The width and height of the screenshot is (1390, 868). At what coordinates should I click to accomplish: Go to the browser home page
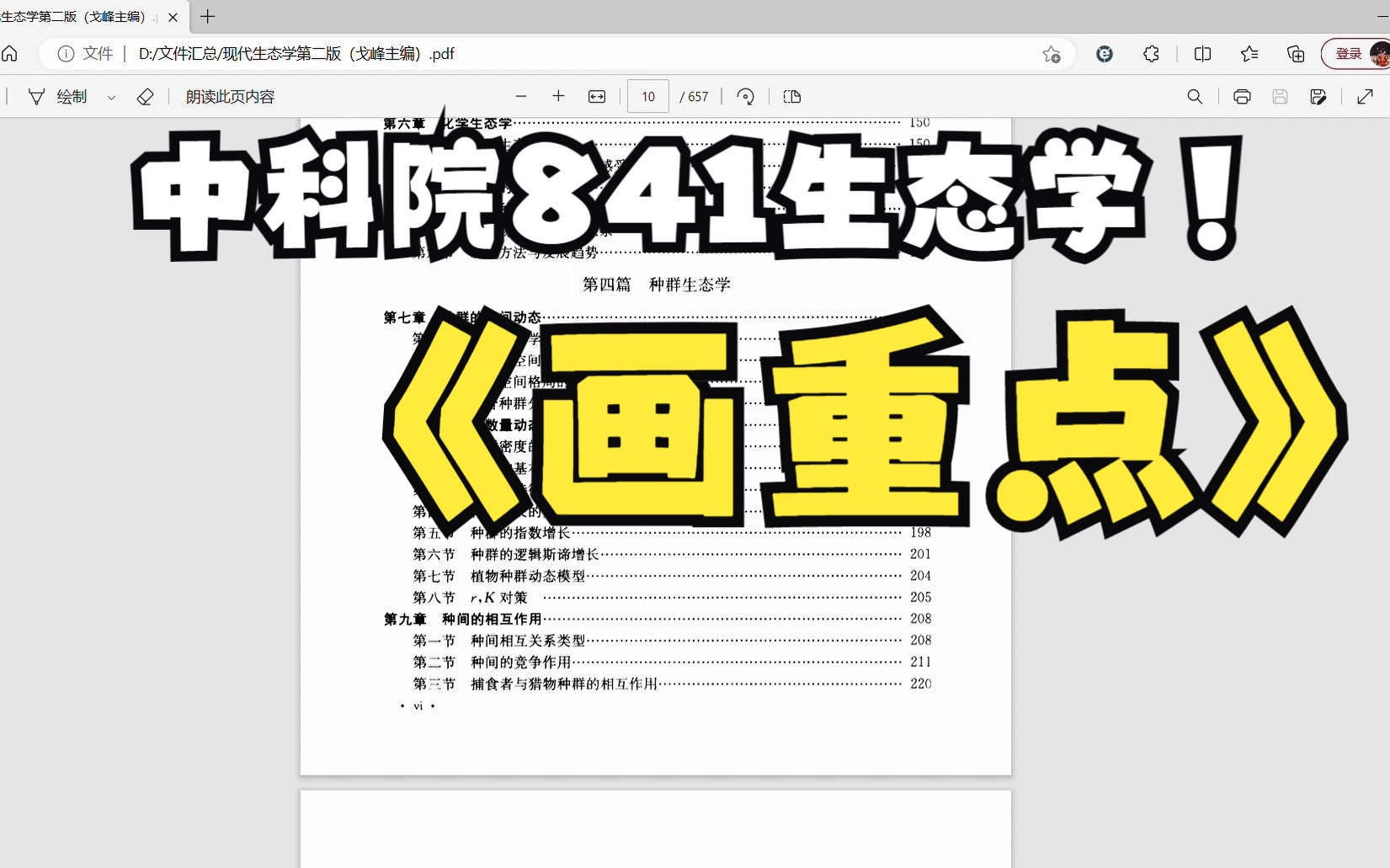(x=9, y=54)
